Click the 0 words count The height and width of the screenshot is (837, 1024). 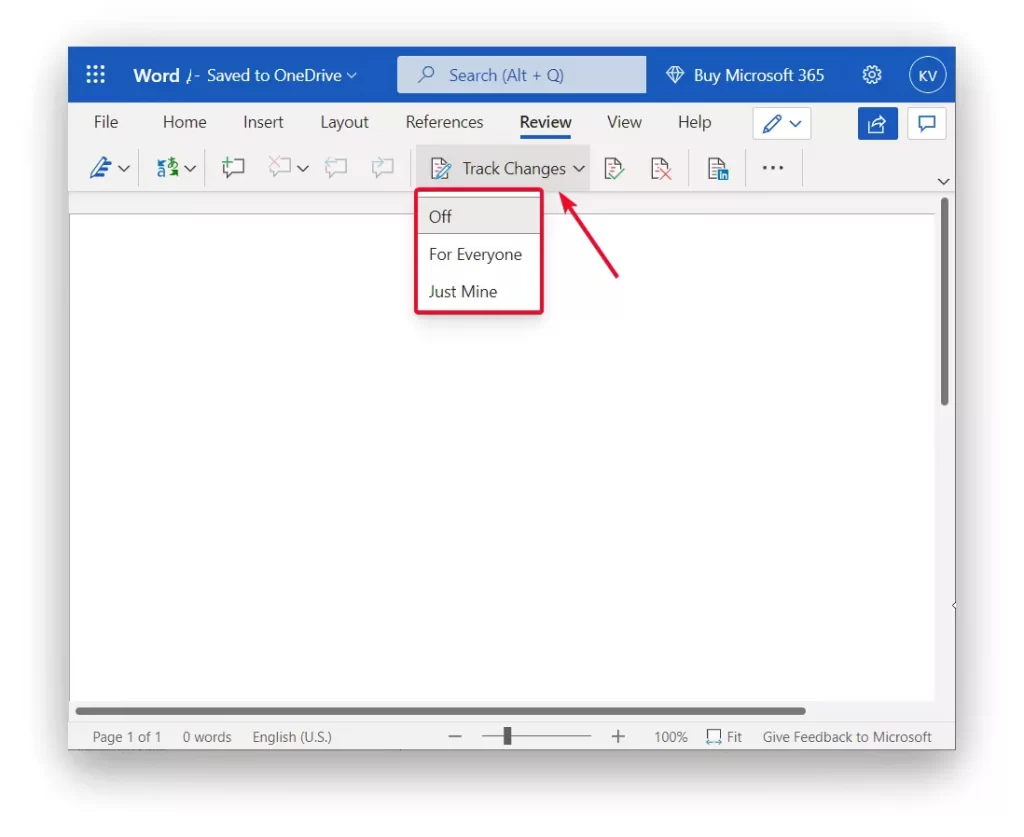click(x=207, y=736)
